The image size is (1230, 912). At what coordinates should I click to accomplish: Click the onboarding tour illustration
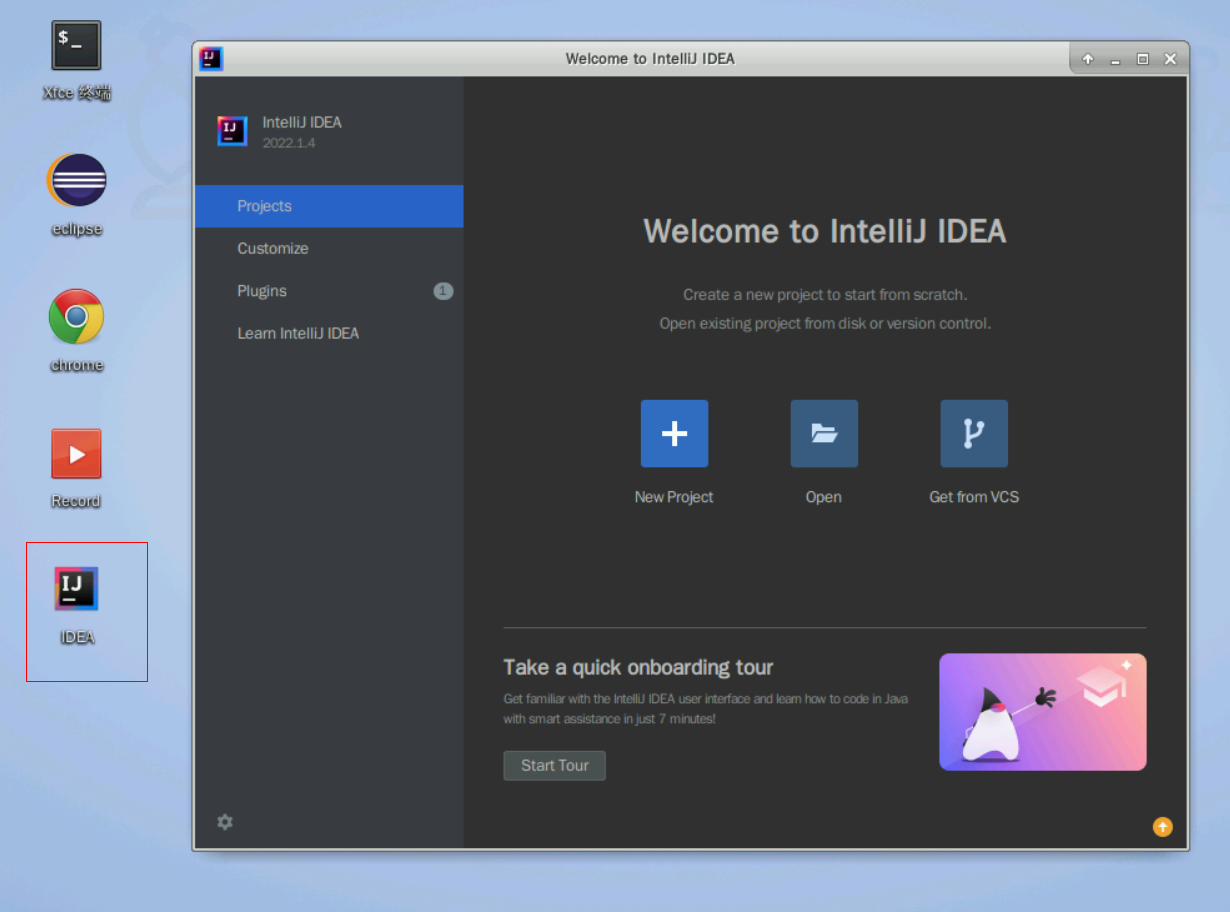(1042, 712)
